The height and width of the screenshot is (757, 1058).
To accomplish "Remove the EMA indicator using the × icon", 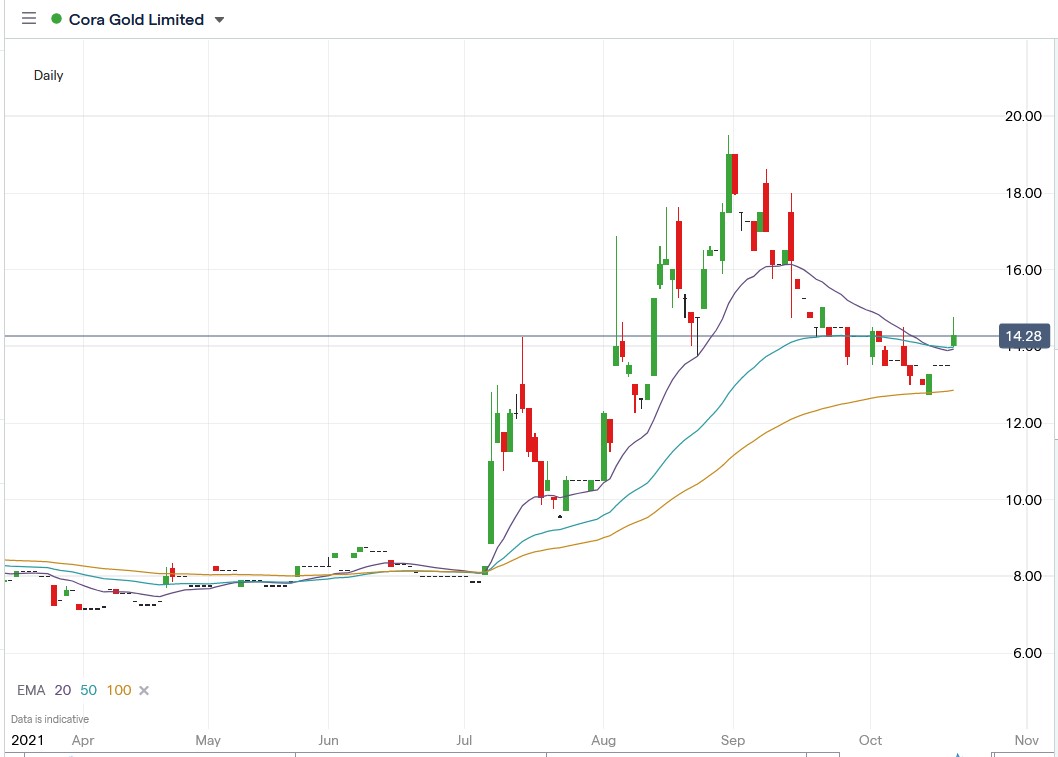I will 143,690.
